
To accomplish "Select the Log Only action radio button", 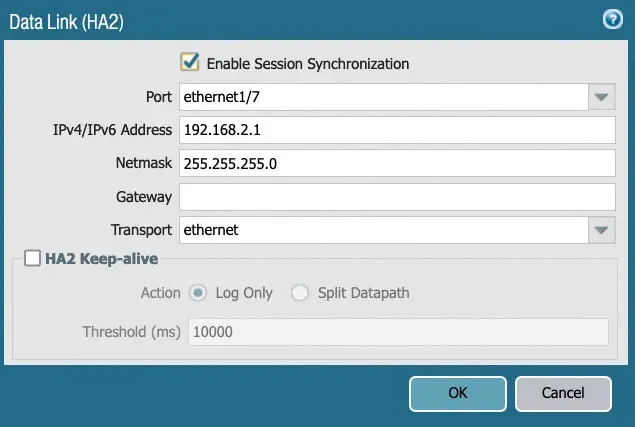I will 198,293.
